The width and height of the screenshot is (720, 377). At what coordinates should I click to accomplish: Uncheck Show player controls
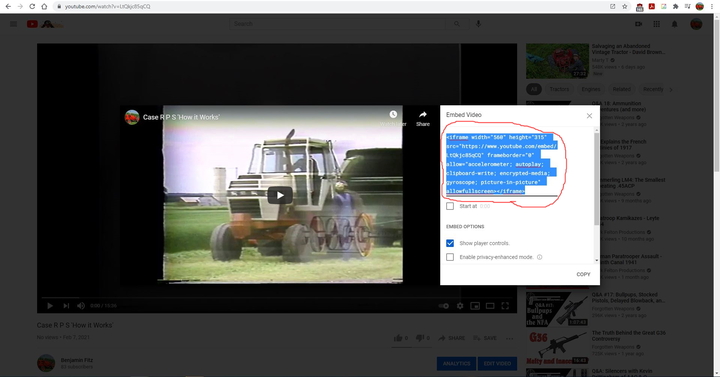tap(450, 243)
